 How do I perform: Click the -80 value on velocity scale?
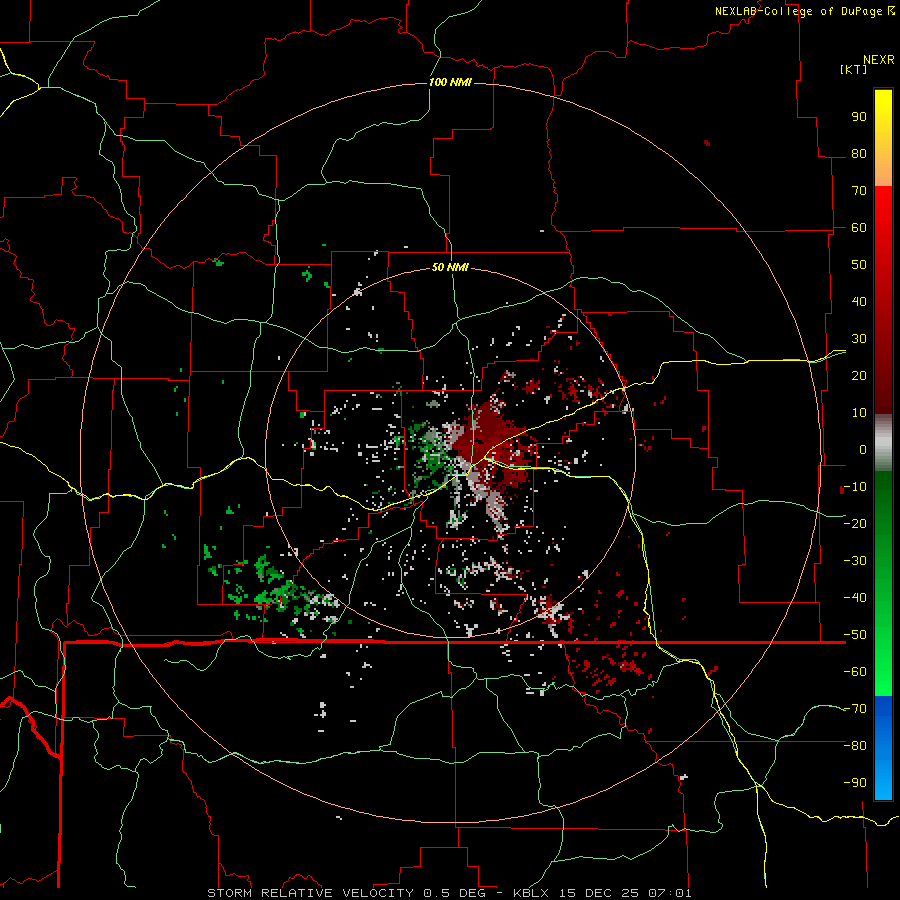pos(855,746)
